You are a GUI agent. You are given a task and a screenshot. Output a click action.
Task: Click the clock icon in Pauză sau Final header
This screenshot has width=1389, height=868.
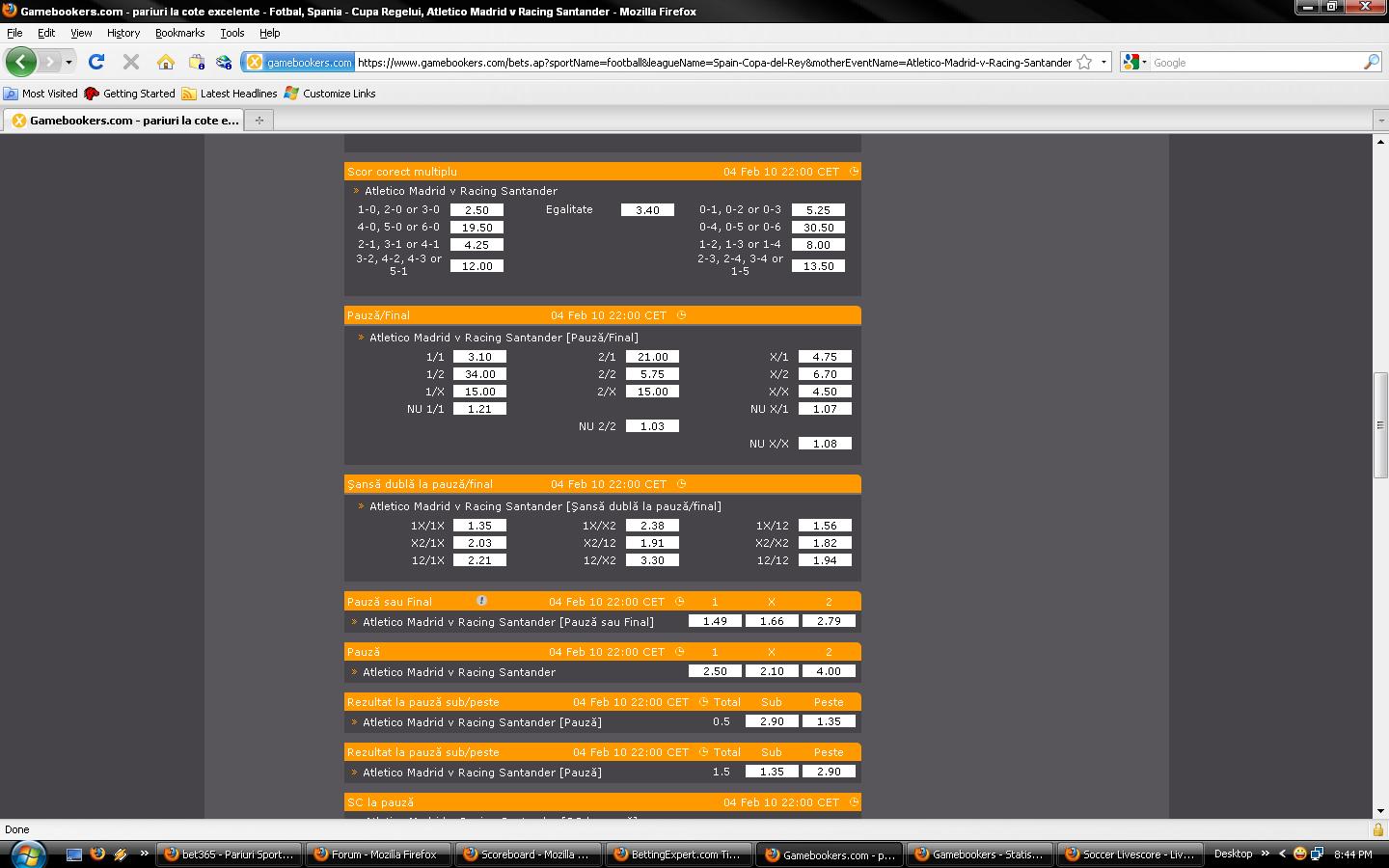(x=679, y=602)
